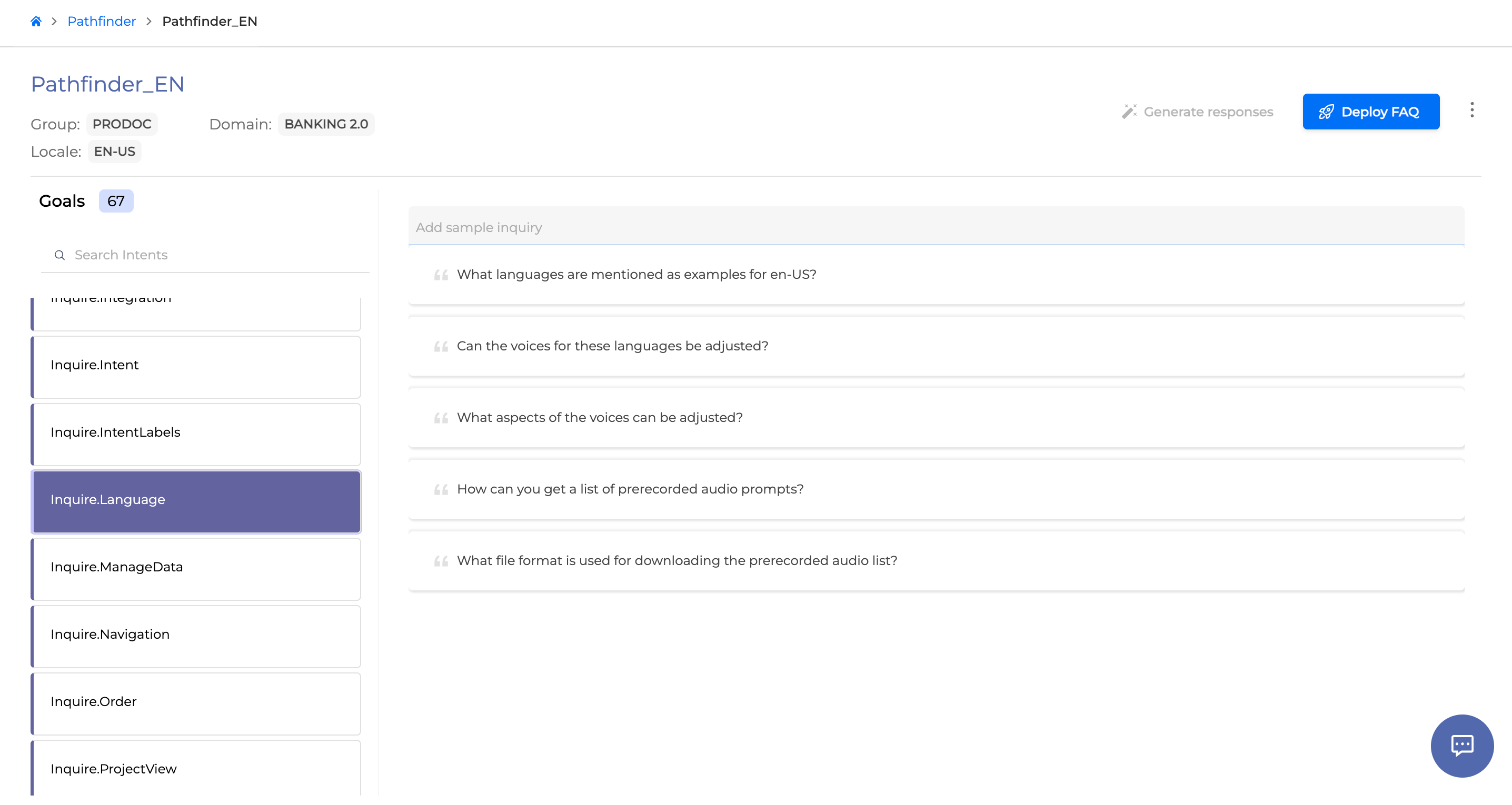
Task: Open the Inquire.ManageData goal
Action: [x=196, y=567]
